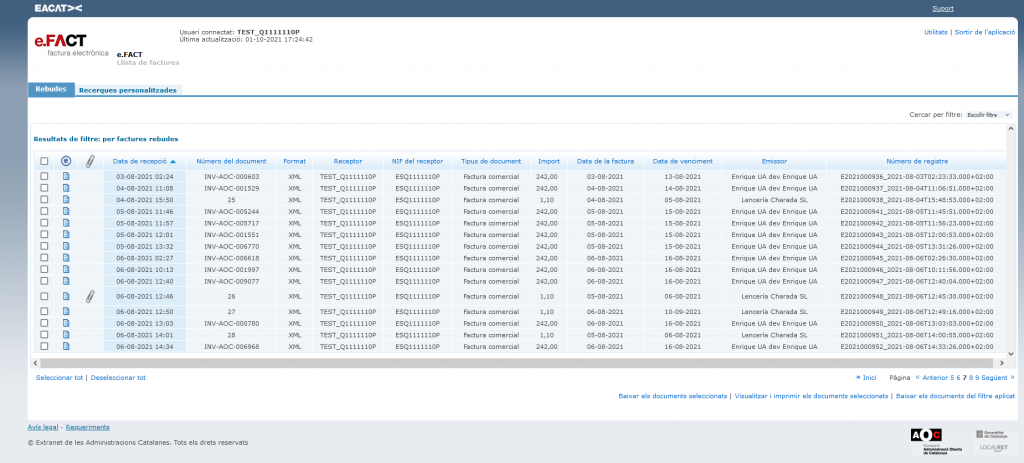Open the paperclip attachment on invoice 26

(x=89, y=296)
